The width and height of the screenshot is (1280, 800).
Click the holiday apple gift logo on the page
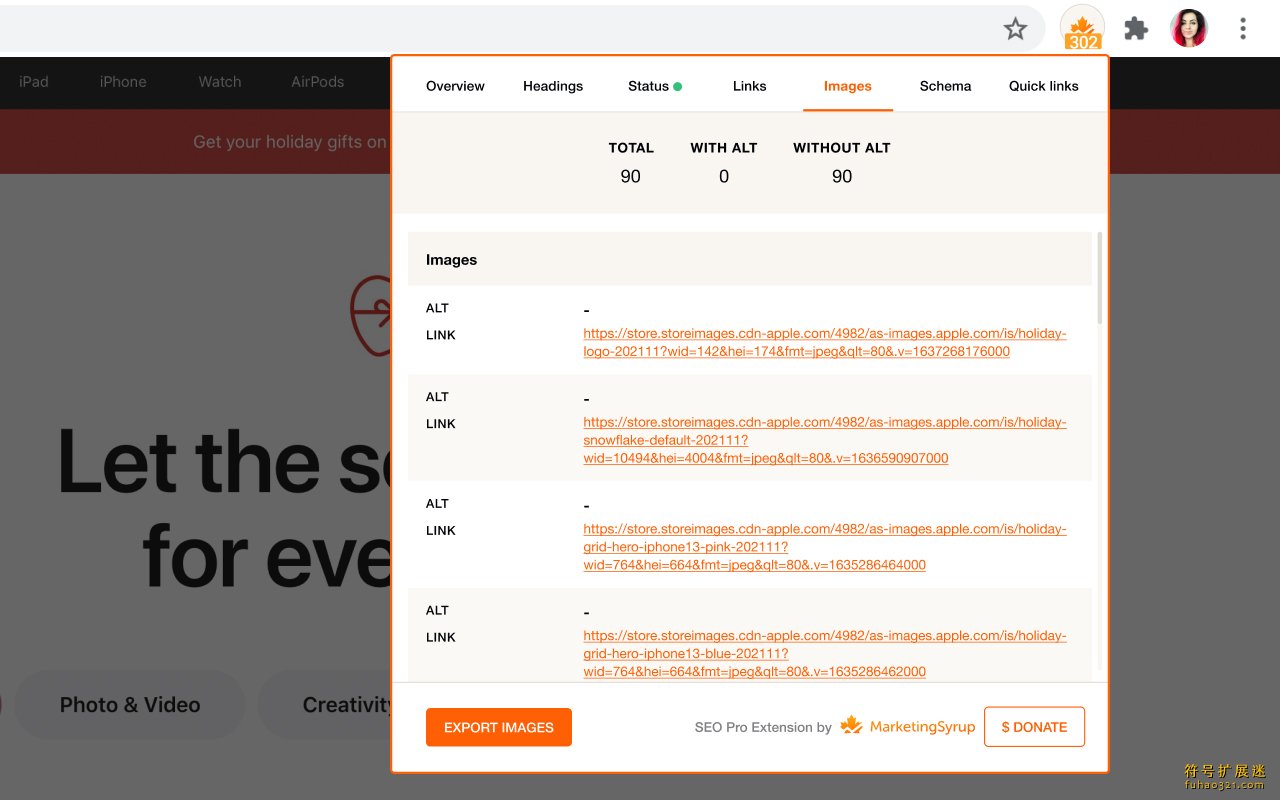click(x=370, y=315)
